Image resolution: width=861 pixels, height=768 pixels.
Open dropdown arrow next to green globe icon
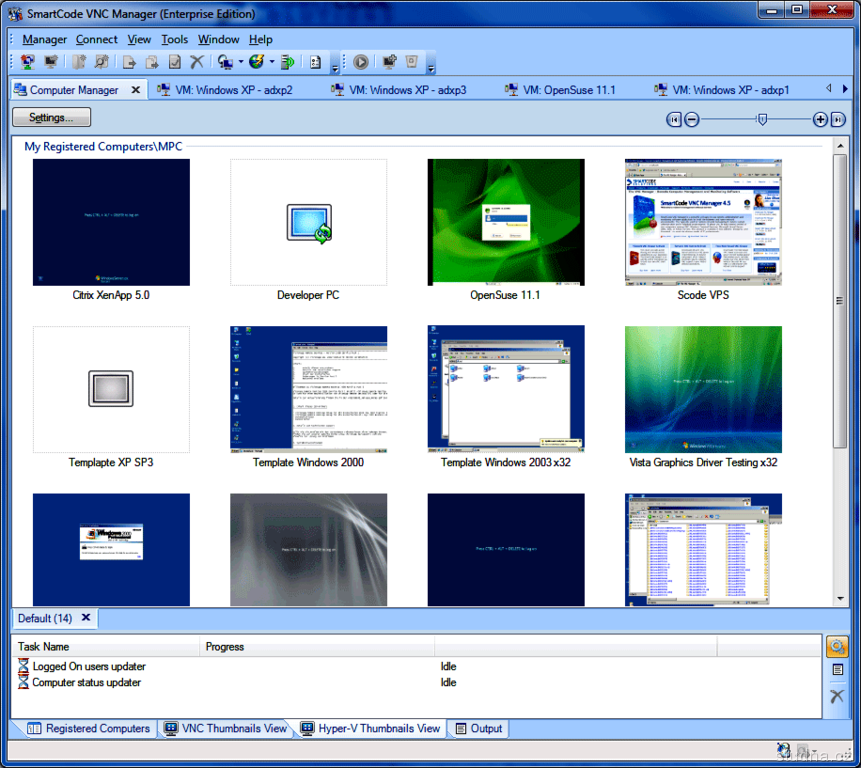(x=271, y=62)
